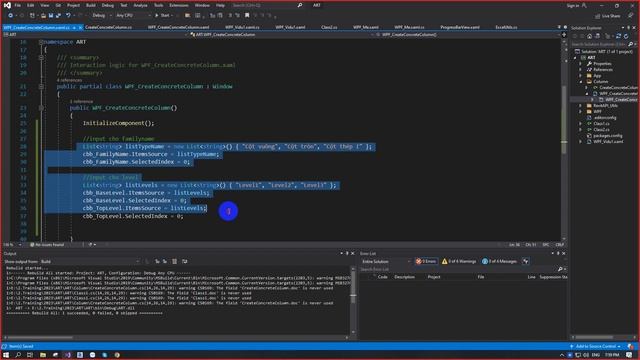Click the Undo icon
The width and height of the screenshot is (640, 360).
tap(68, 16)
